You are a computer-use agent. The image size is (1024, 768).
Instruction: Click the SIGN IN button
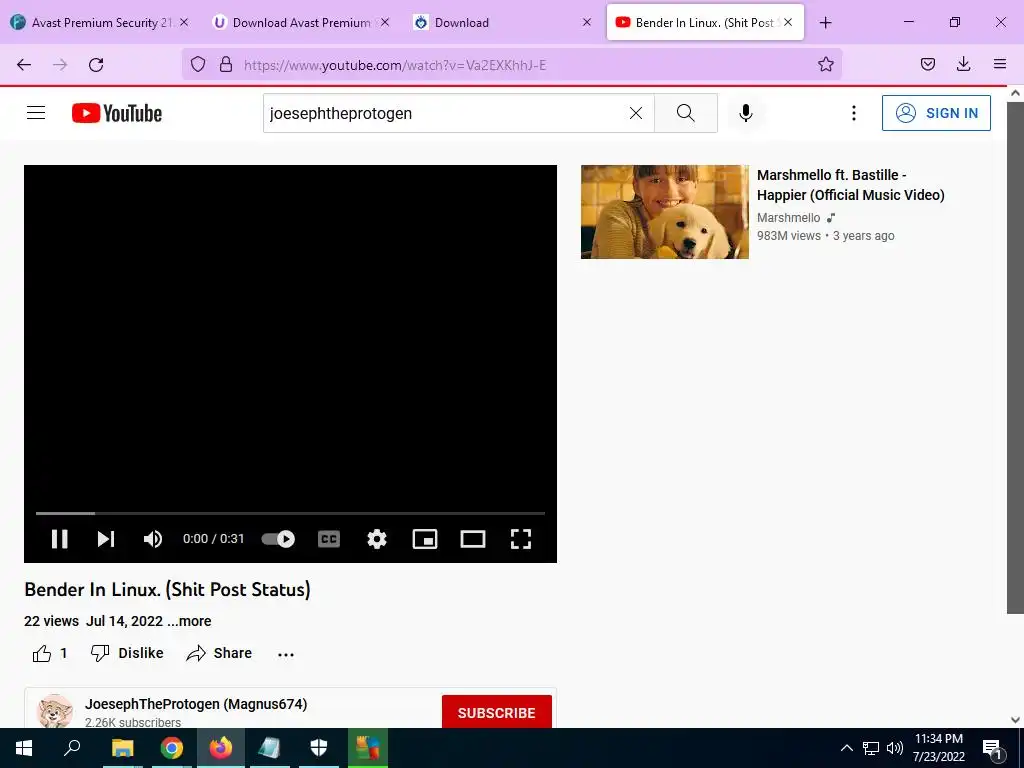pos(936,113)
